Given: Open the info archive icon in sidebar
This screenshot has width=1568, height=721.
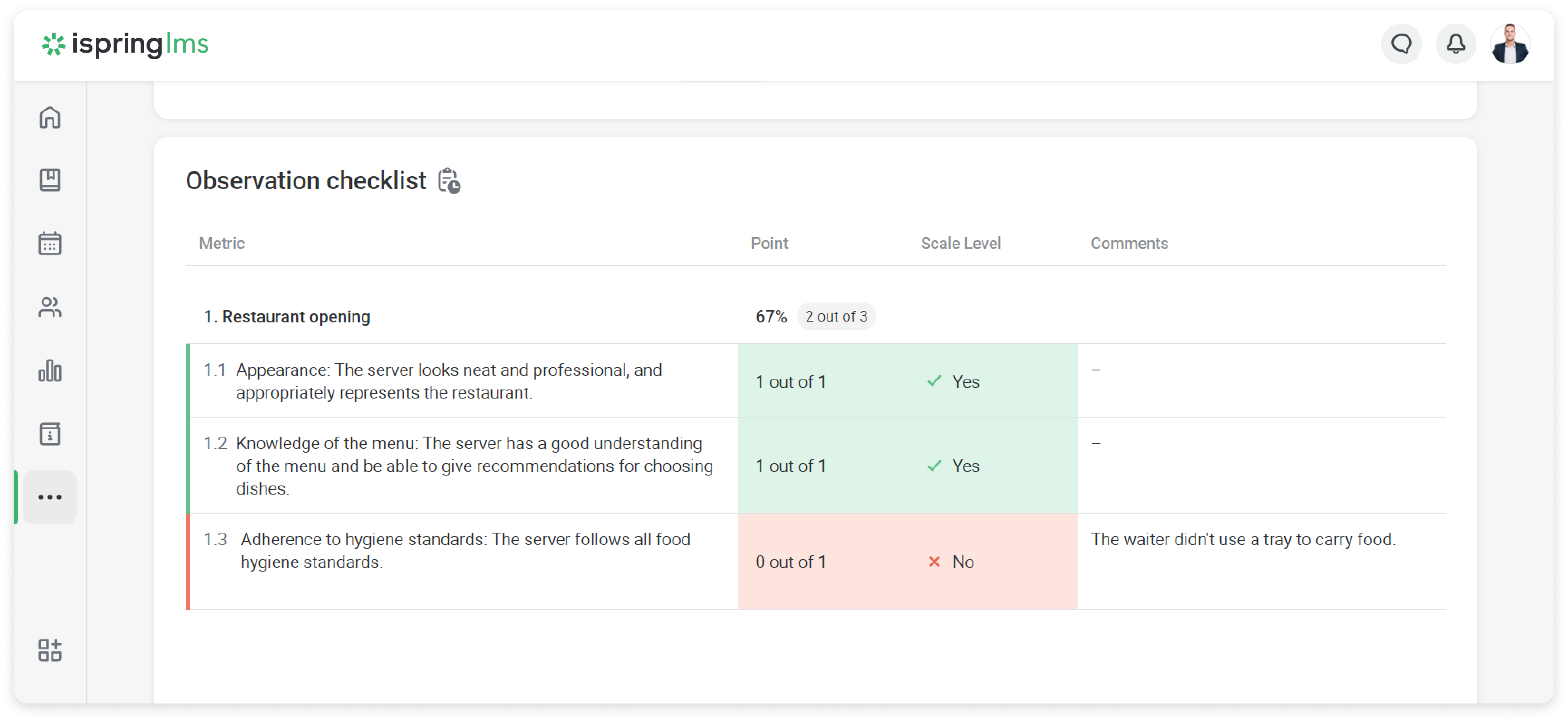Looking at the screenshot, I should [49, 434].
